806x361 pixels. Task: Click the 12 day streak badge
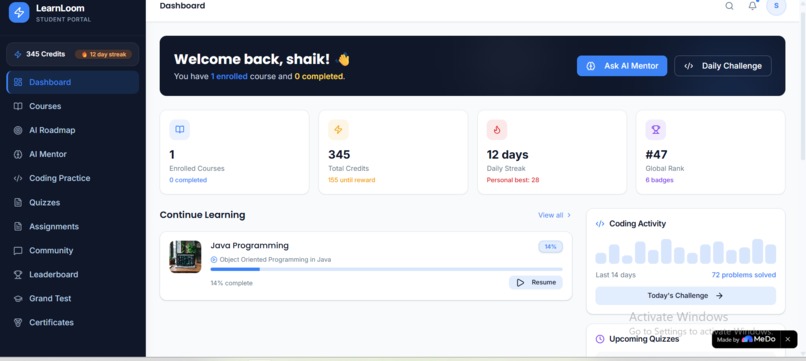pyautogui.click(x=103, y=54)
